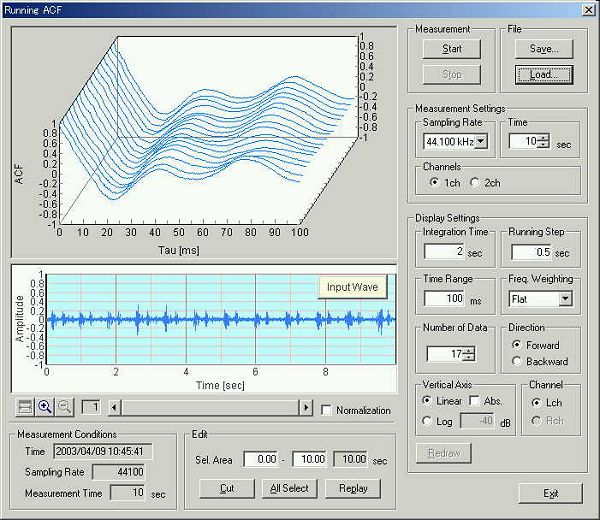Select the Lch channel radio button
Viewport: 600px width, 520px height.
pos(536,403)
